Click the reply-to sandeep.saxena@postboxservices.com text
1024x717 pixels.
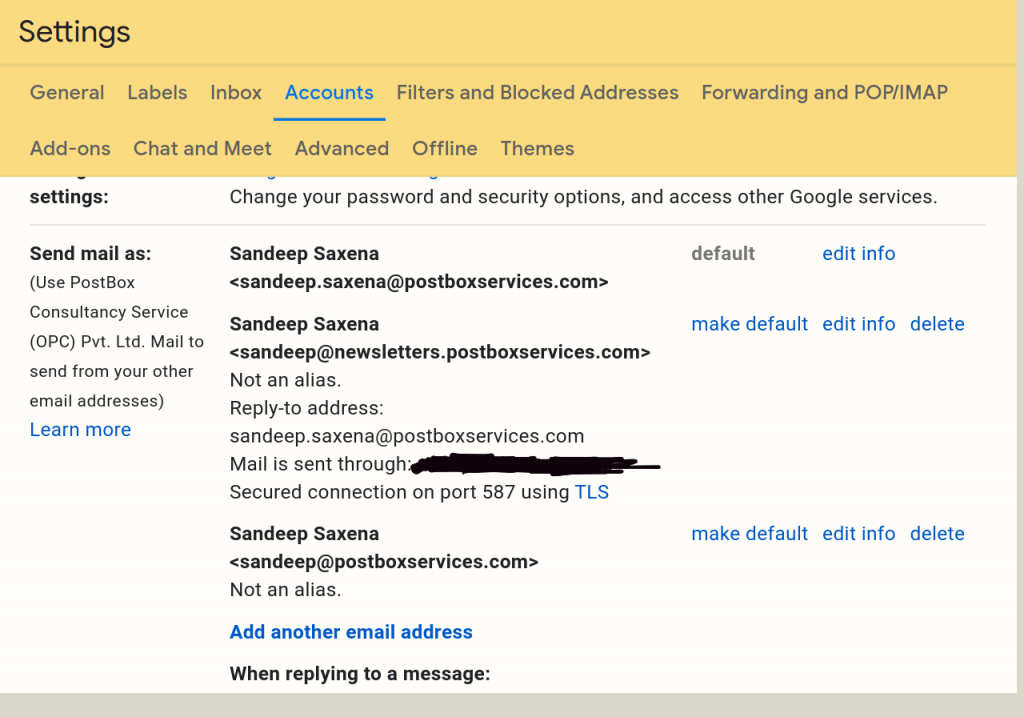tap(407, 436)
